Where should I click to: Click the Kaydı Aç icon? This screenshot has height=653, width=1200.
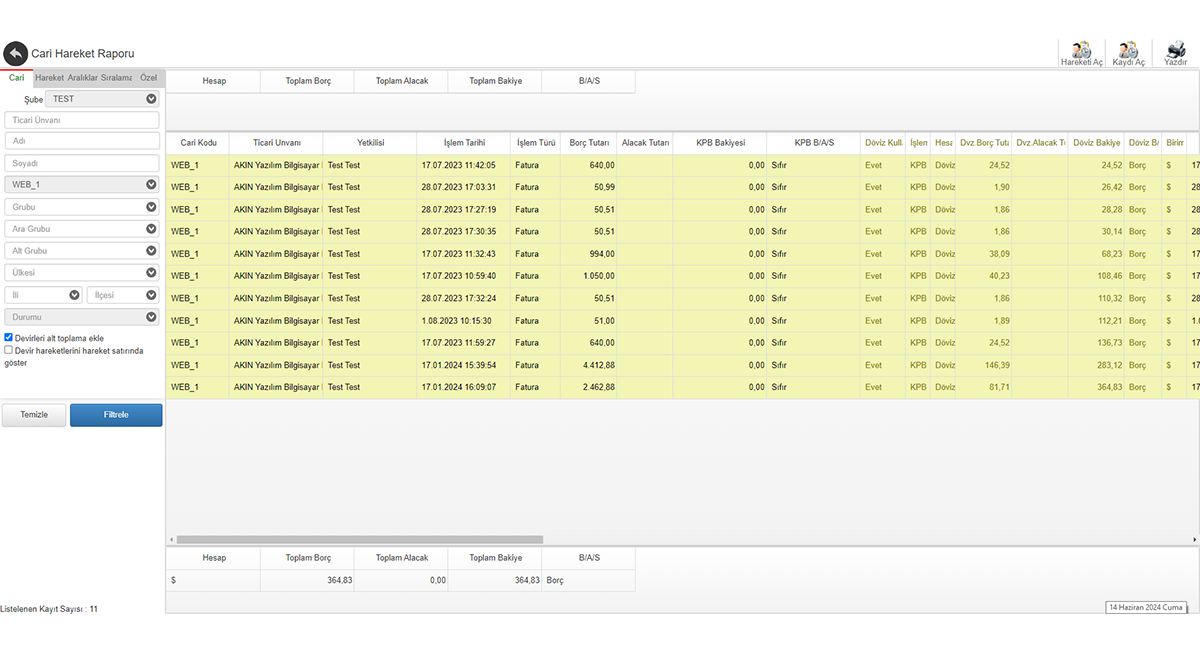pos(1128,52)
